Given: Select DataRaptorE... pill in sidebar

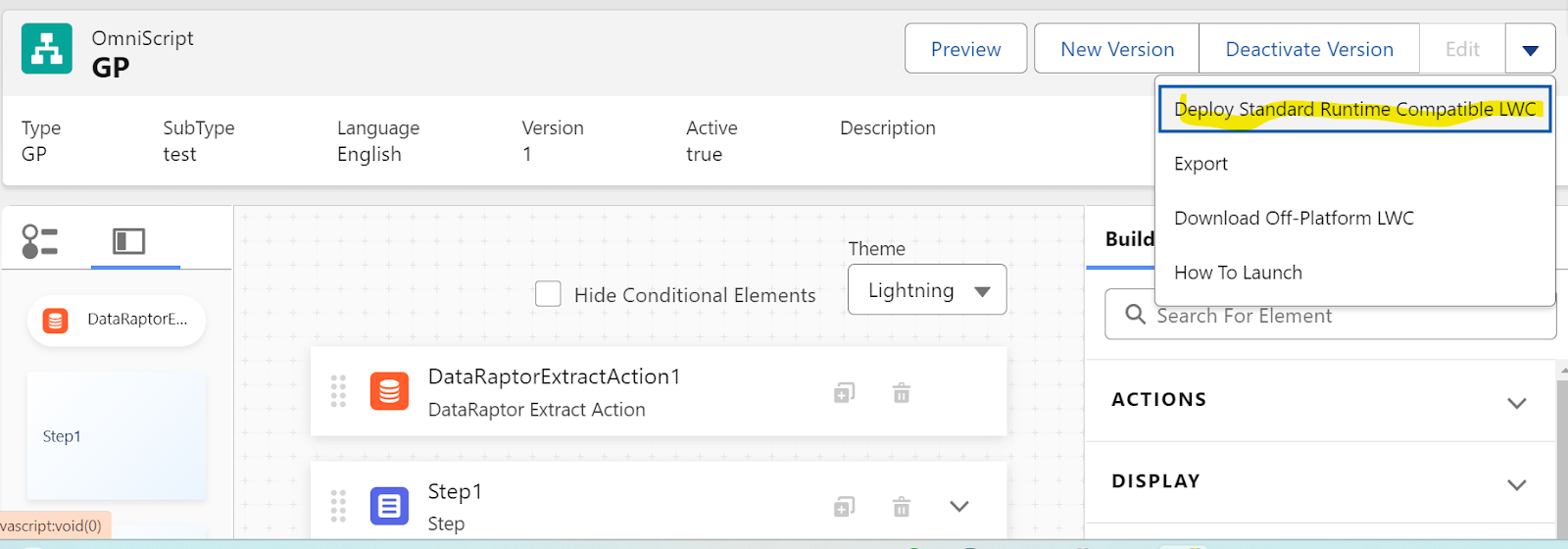Looking at the screenshot, I should click(117, 320).
